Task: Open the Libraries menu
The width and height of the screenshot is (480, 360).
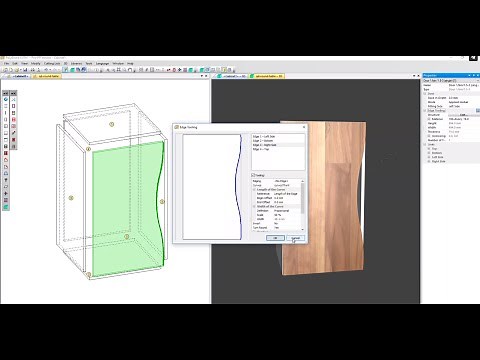Action: pyautogui.click(x=76, y=63)
